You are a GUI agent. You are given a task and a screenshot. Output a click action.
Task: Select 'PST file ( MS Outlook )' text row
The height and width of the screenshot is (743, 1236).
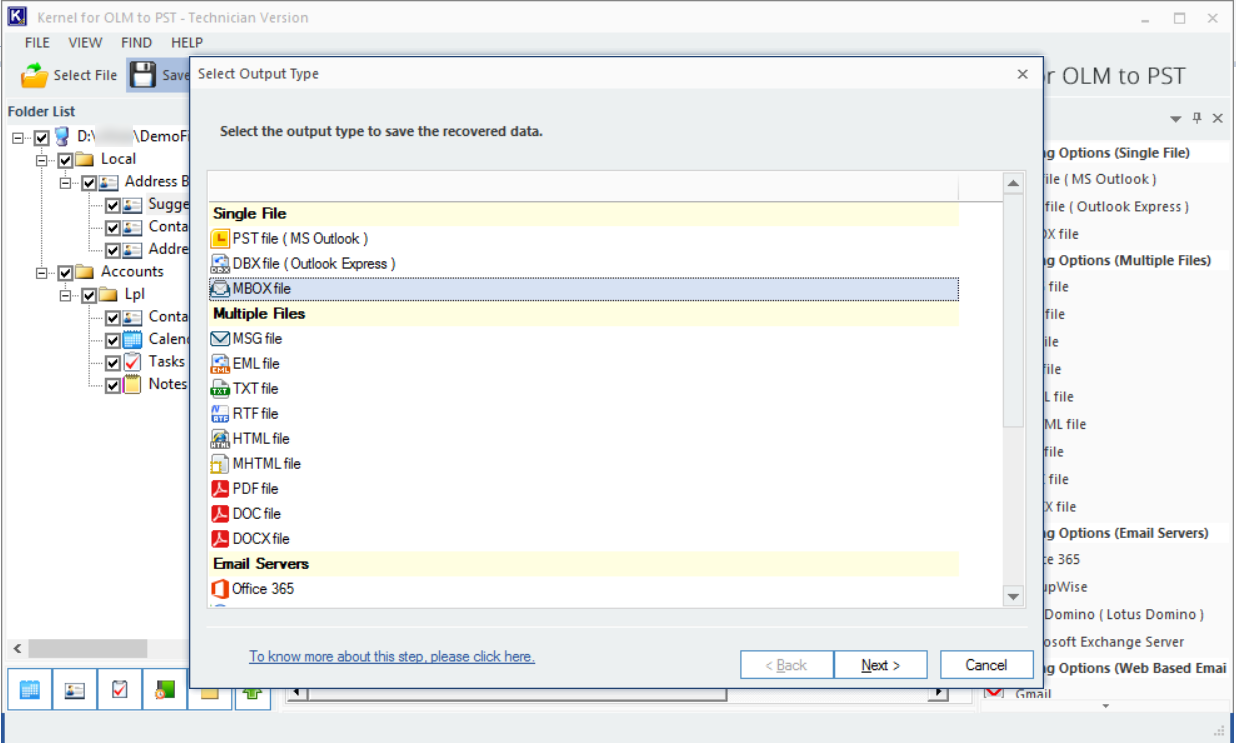pyautogui.click(x=300, y=239)
